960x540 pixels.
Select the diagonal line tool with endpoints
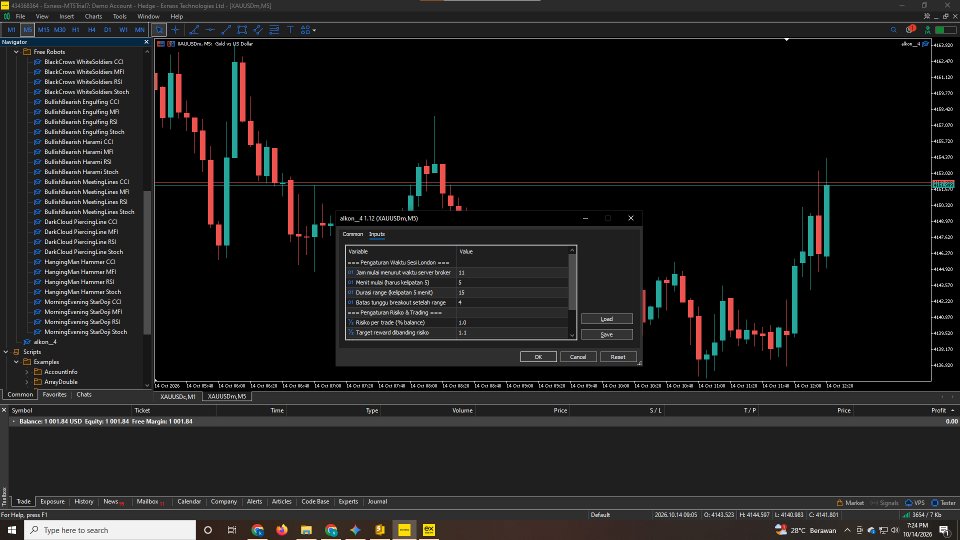(x=226, y=29)
